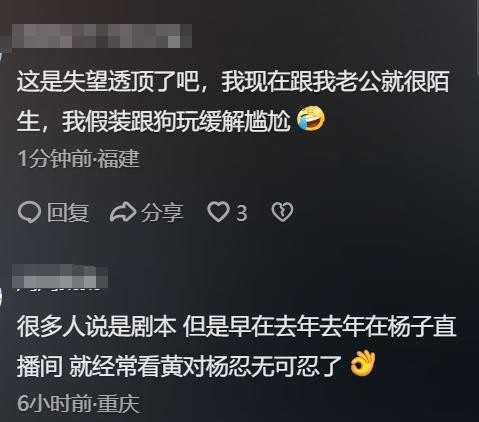Open second commenter's blurred username
The height and width of the screenshot is (422, 479).
[60, 276]
